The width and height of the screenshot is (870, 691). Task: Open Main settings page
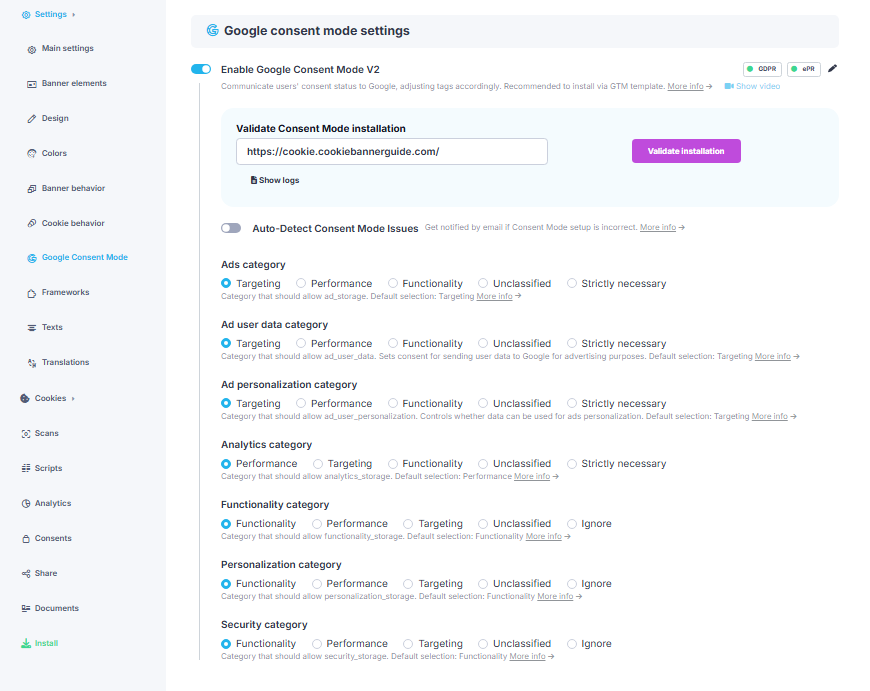68,48
